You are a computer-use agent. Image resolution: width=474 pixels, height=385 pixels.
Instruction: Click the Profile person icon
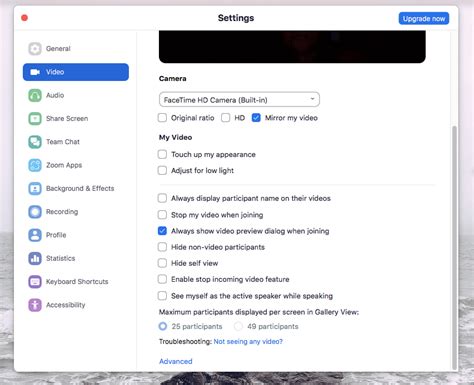point(35,235)
